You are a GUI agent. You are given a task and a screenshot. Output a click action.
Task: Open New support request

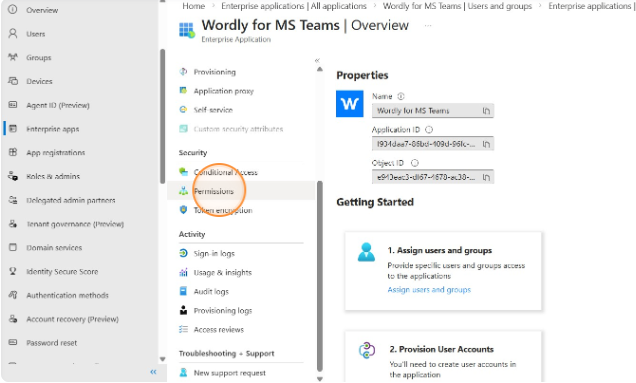[x=230, y=373]
